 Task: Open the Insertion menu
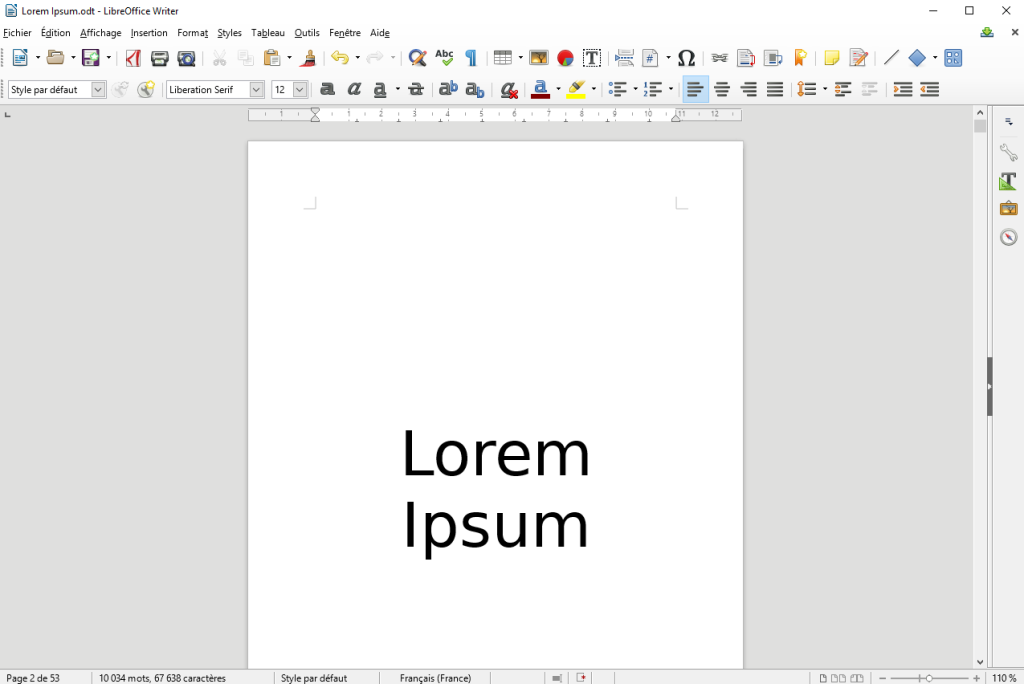(x=149, y=33)
